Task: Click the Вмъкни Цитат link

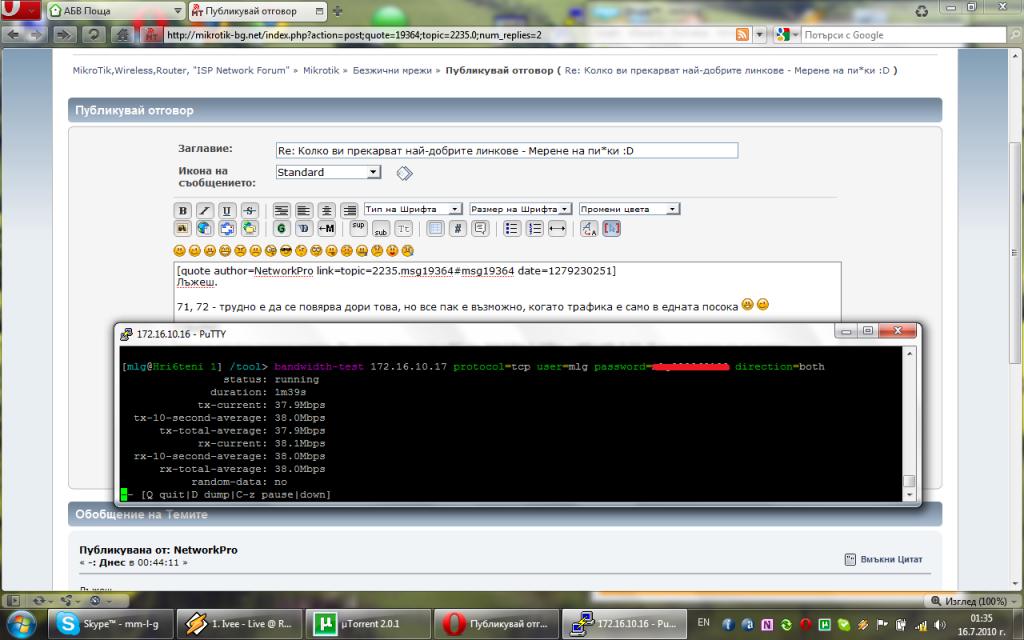Action: coord(890,559)
